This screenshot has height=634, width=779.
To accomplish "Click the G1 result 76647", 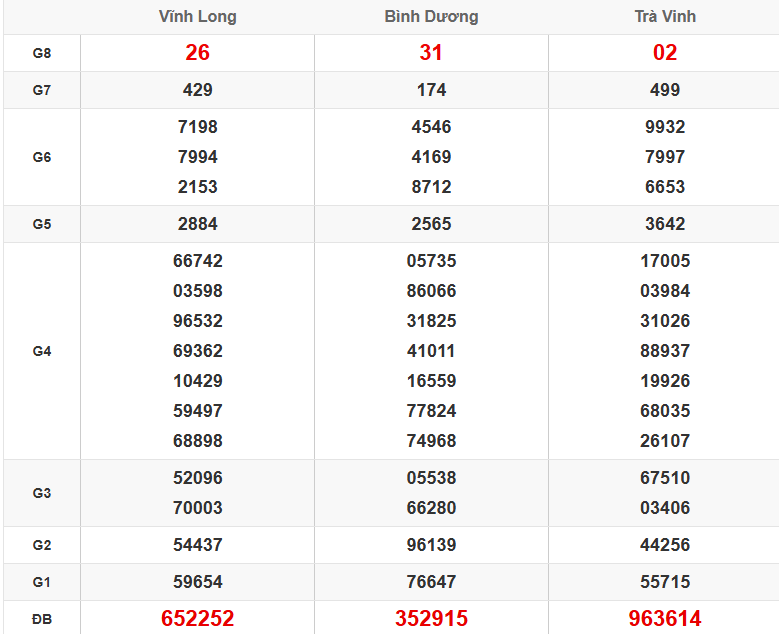I will point(431,582).
